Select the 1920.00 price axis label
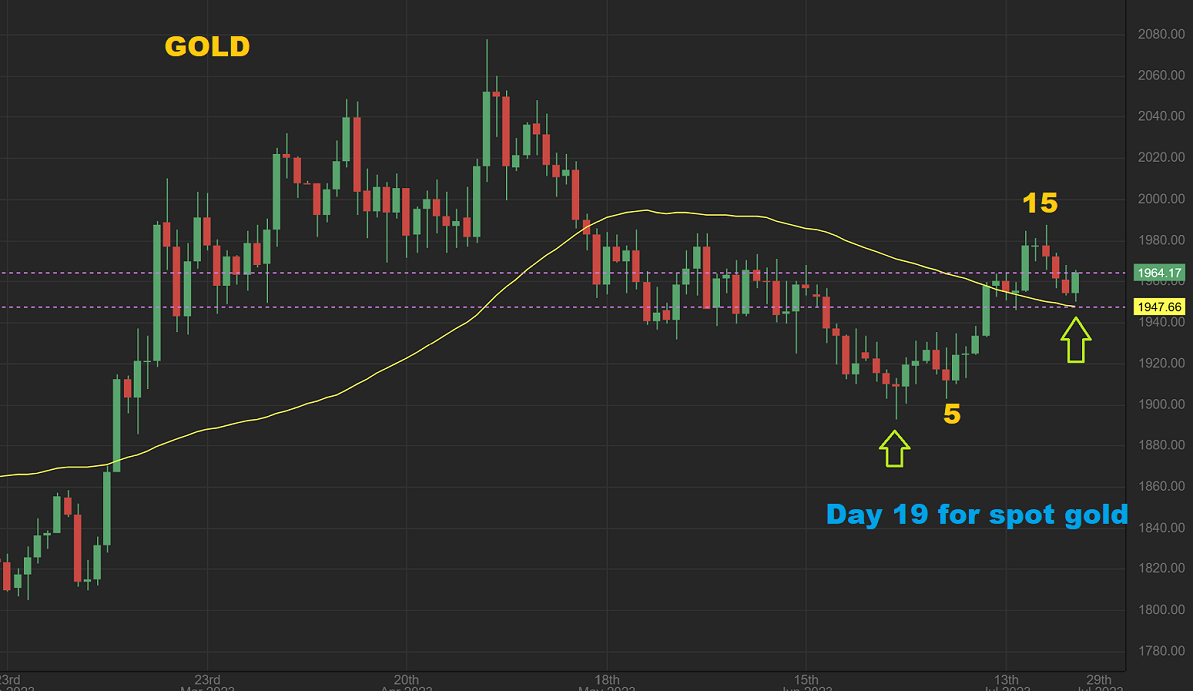 (x=1161, y=363)
